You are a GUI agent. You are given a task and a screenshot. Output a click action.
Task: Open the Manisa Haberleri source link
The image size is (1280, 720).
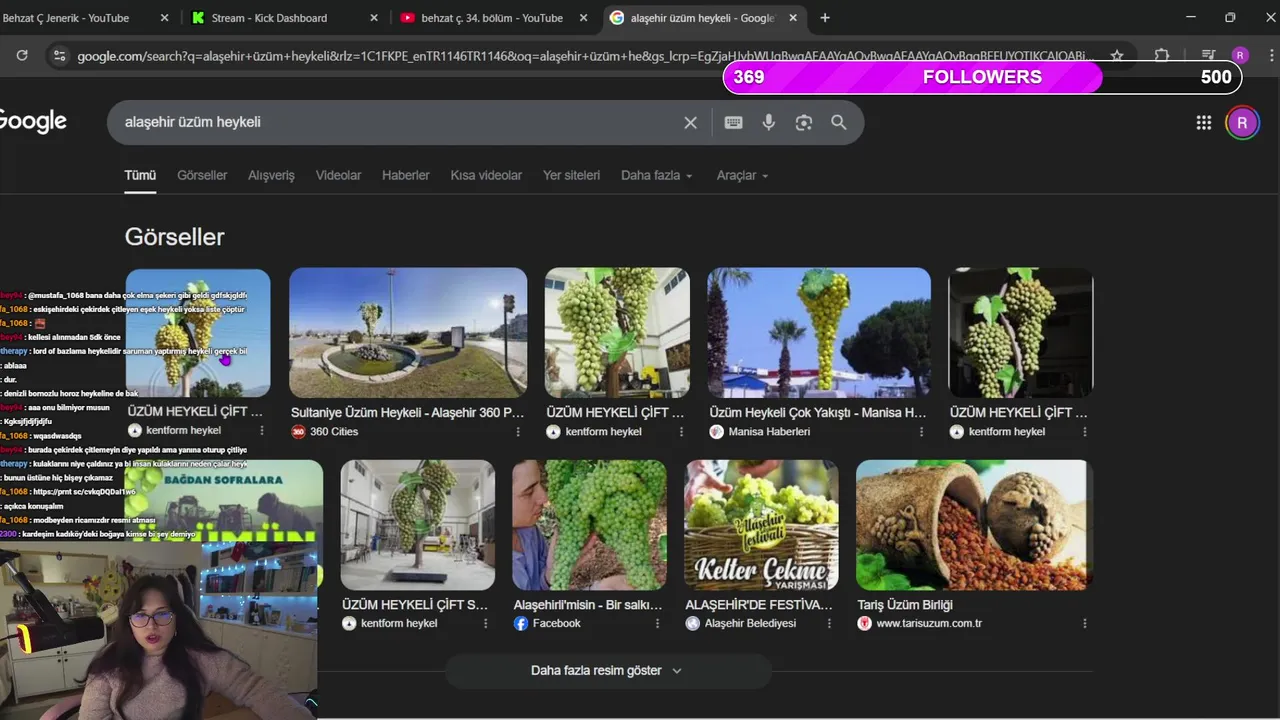click(x=768, y=432)
